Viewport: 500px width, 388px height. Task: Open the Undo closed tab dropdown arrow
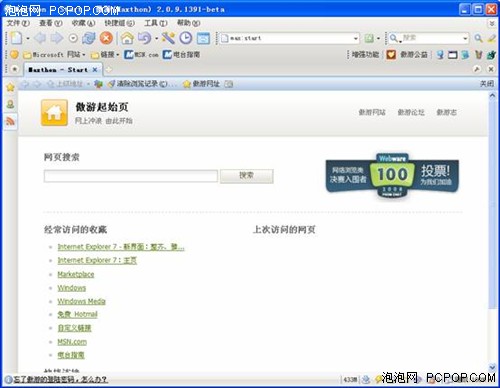tap(156, 38)
